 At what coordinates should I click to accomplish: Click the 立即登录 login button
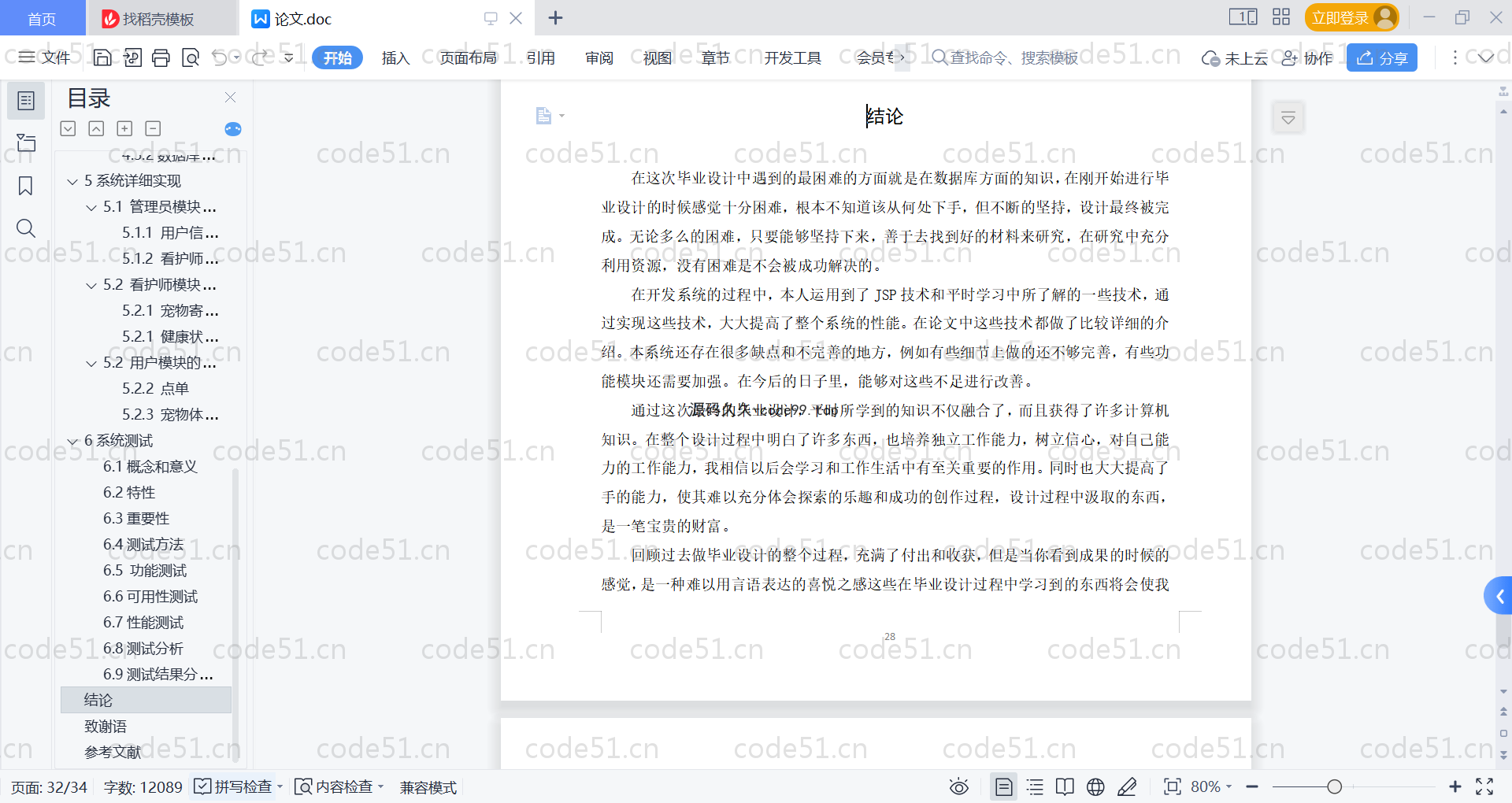[x=1351, y=17]
